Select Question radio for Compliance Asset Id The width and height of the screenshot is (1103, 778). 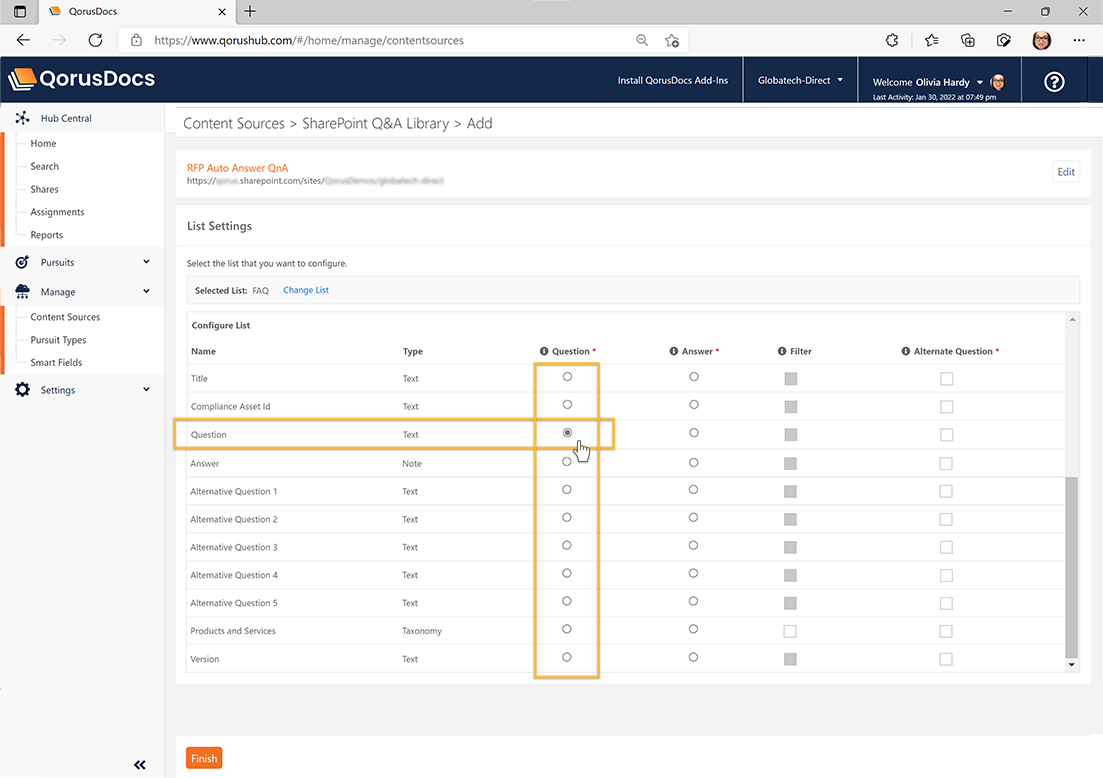click(x=567, y=404)
